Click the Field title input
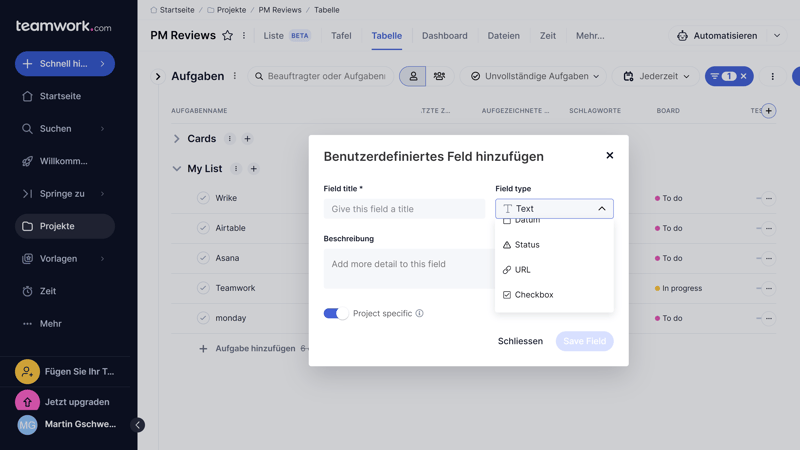The height and width of the screenshot is (450, 800). pyautogui.click(x=404, y=209)
